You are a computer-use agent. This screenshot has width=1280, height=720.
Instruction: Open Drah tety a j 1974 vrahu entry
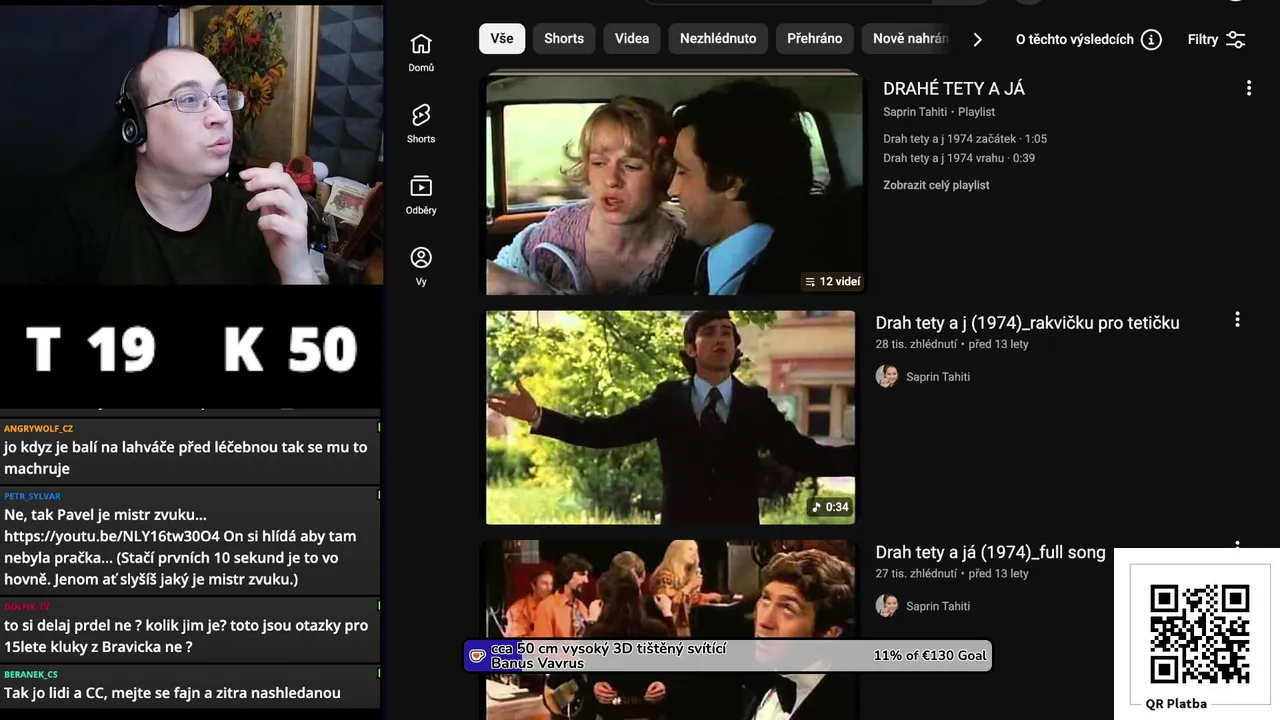(959, 158)
